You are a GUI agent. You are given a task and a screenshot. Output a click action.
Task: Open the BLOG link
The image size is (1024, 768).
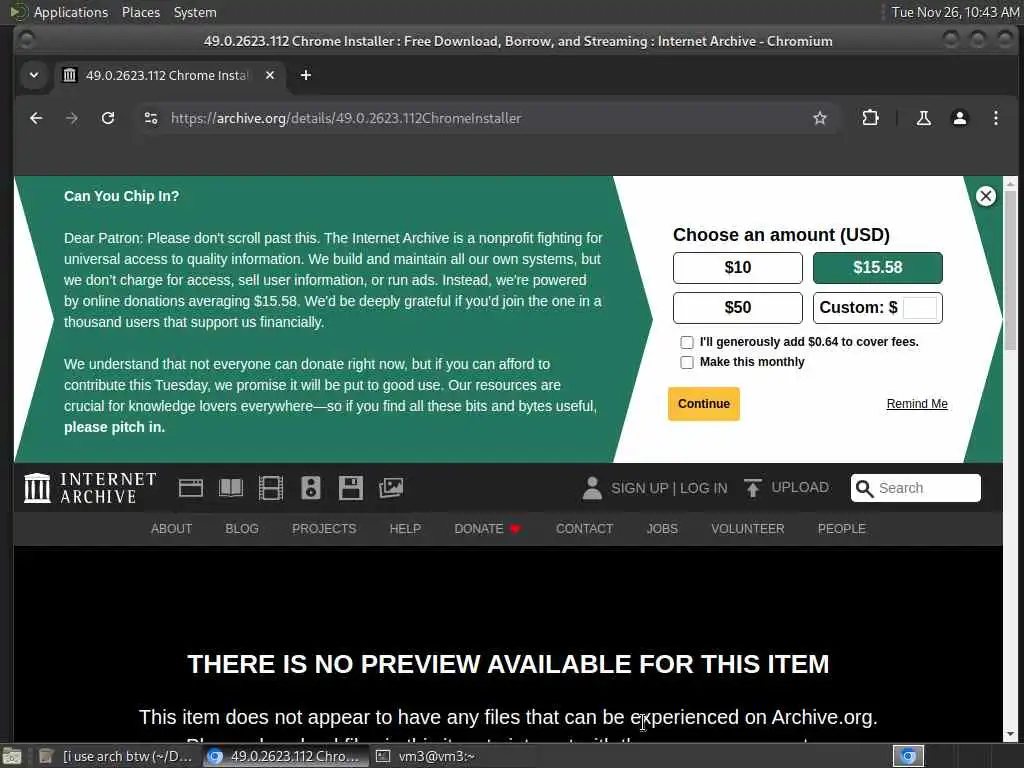(x=242, y=529)
